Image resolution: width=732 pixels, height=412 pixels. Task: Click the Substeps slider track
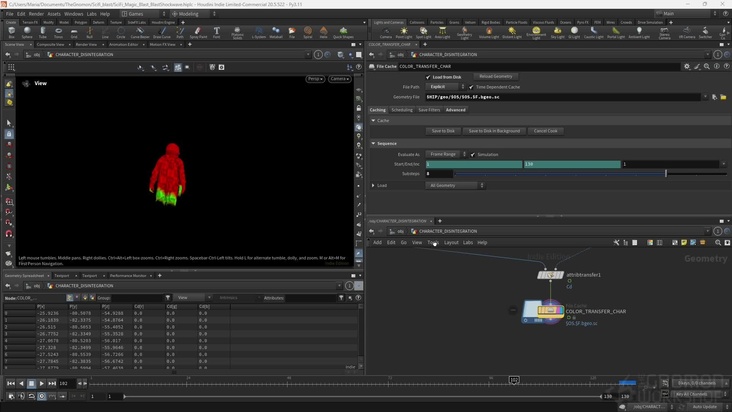560,174
